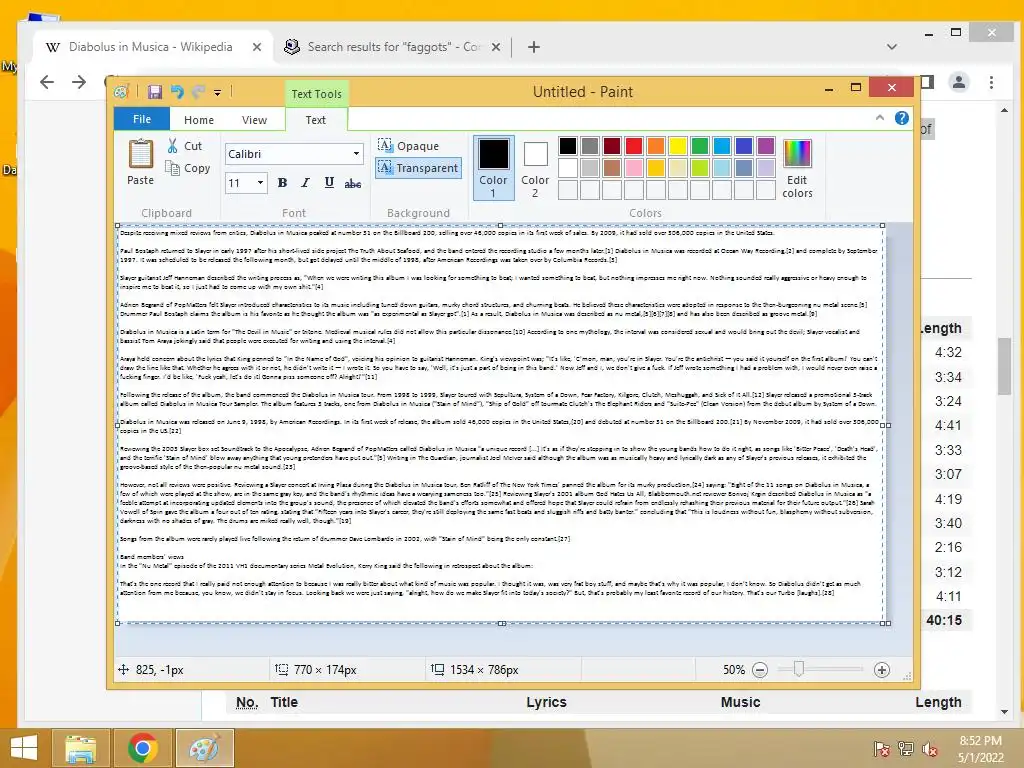The height and width of the screenshot is (768, 1024).
Task: Open the Calibri font family dropdown
Action: [357, 153]
